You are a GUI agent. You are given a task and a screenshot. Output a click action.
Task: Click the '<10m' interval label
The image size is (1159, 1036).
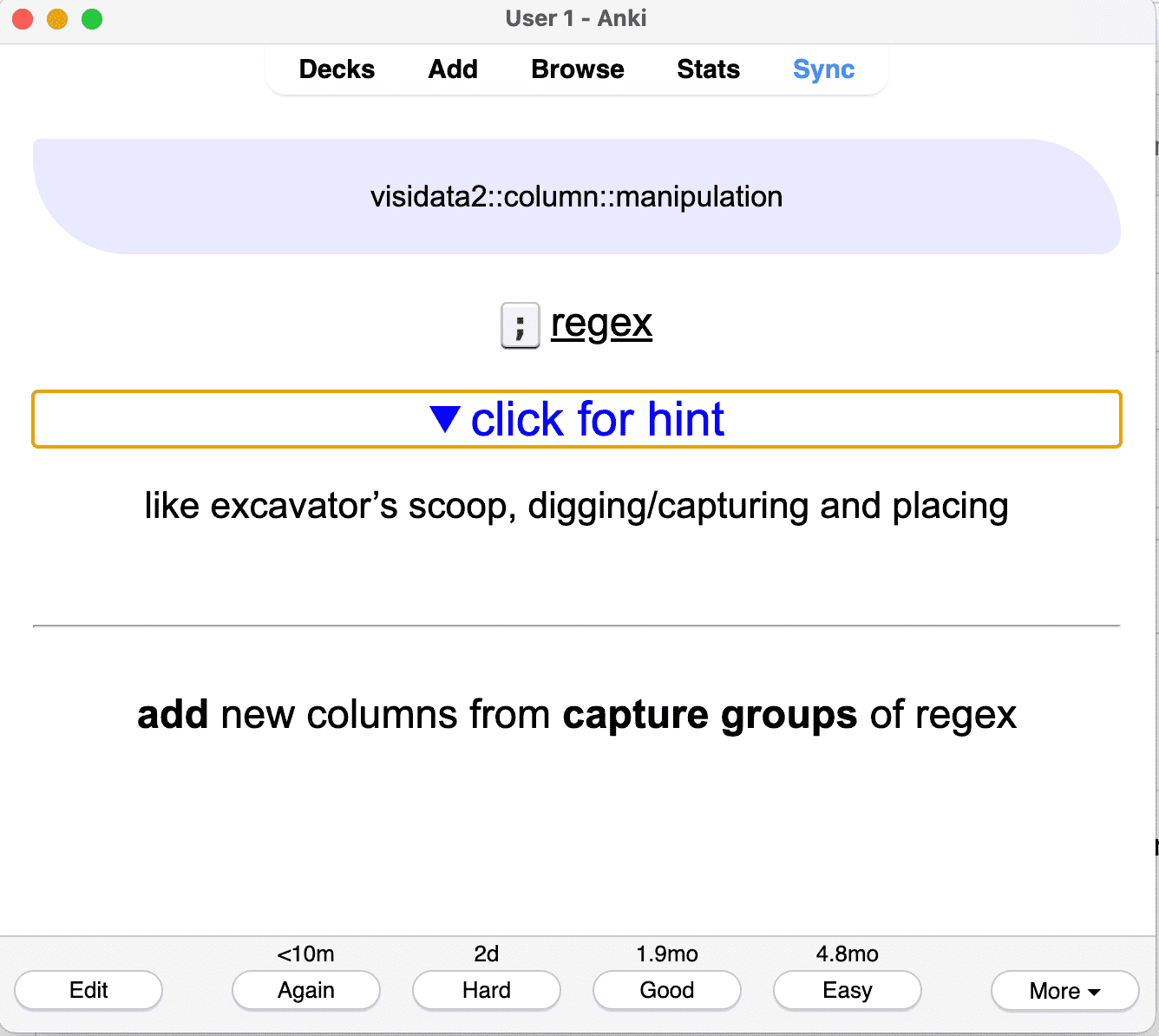[305, 954]
